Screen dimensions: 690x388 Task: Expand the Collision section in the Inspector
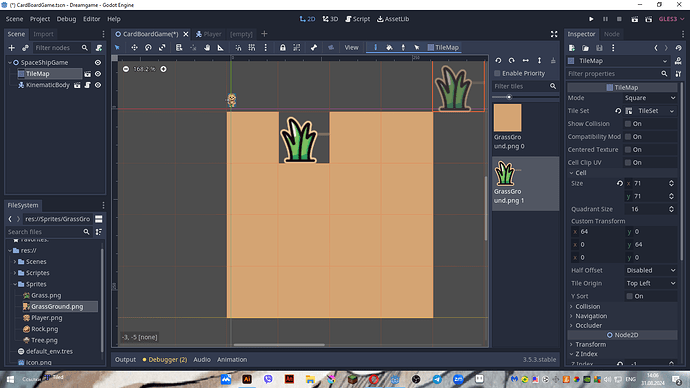(587, 307)
